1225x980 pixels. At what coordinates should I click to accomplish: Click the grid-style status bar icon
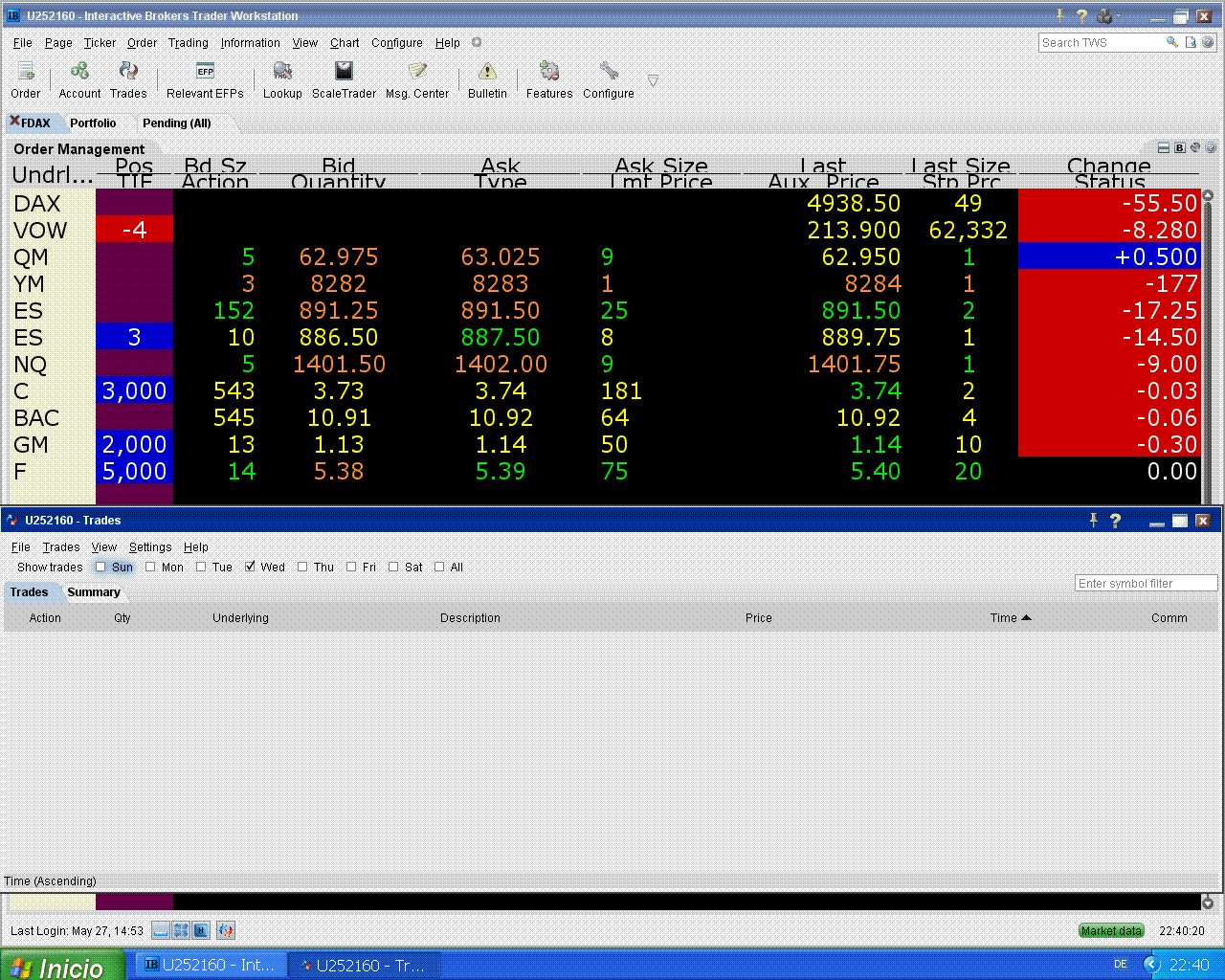181,930
